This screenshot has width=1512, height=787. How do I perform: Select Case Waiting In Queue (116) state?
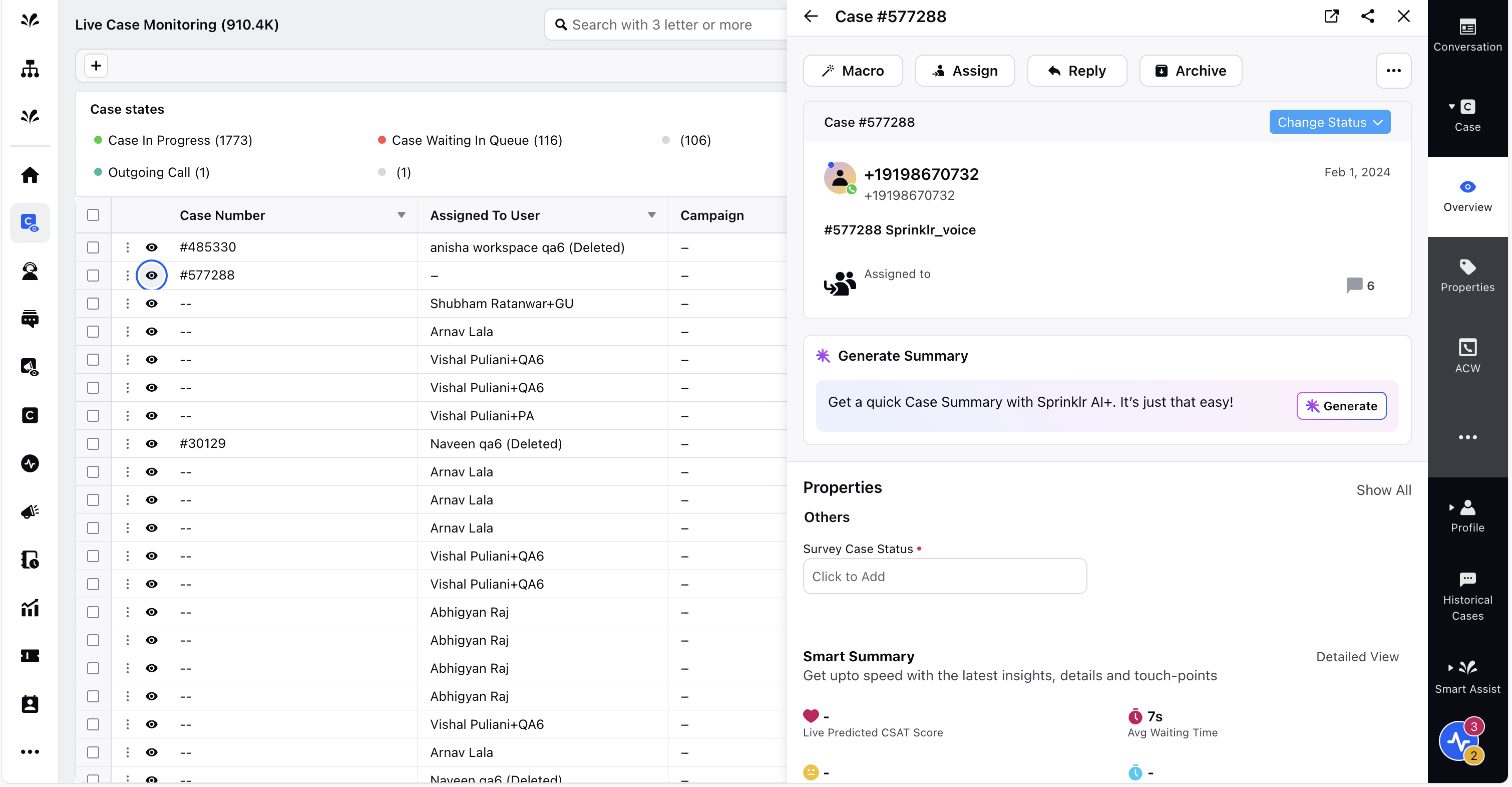click(470, 140)
